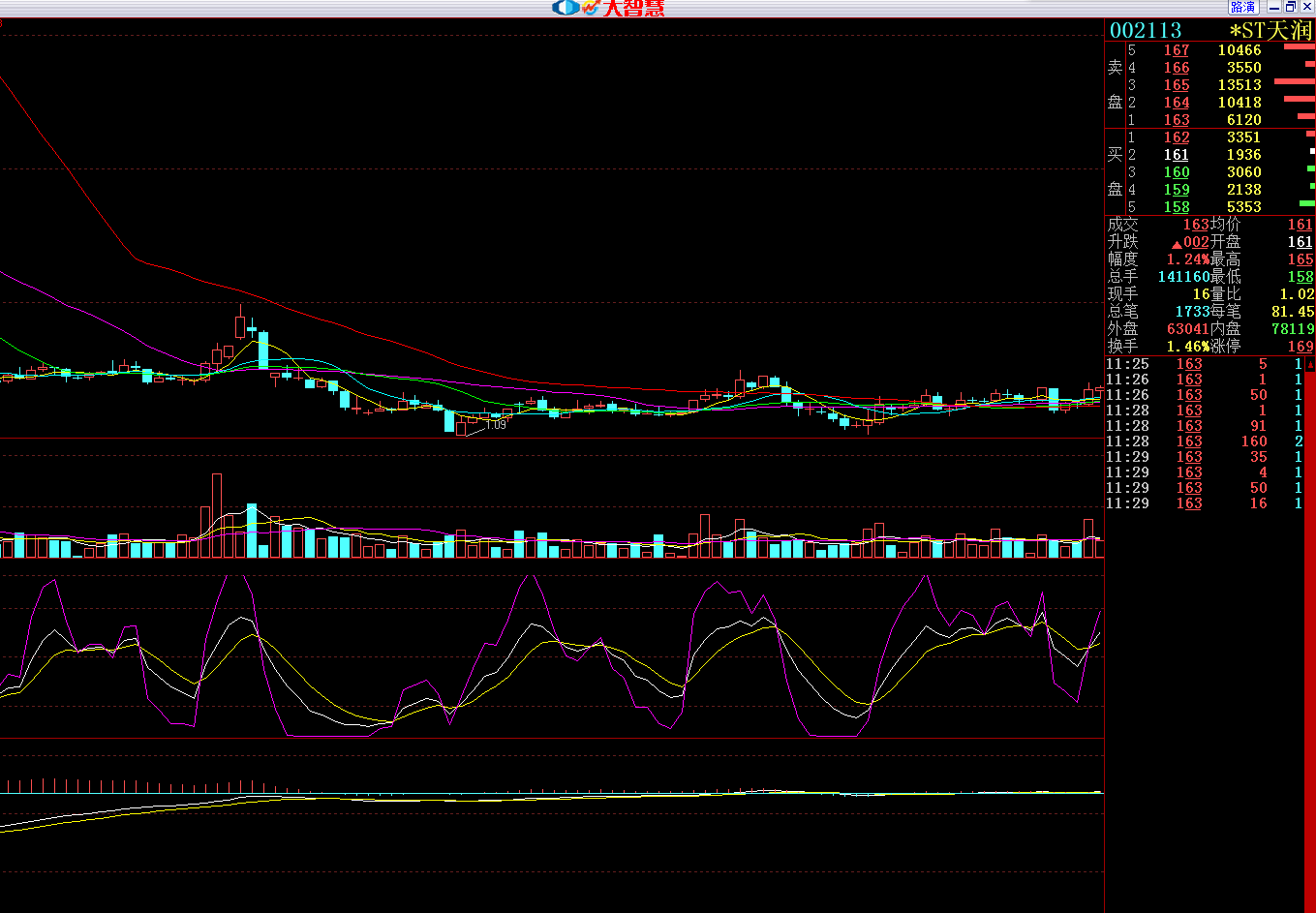Select buy level 5 volume 5353

click(x=1244, y=207)
